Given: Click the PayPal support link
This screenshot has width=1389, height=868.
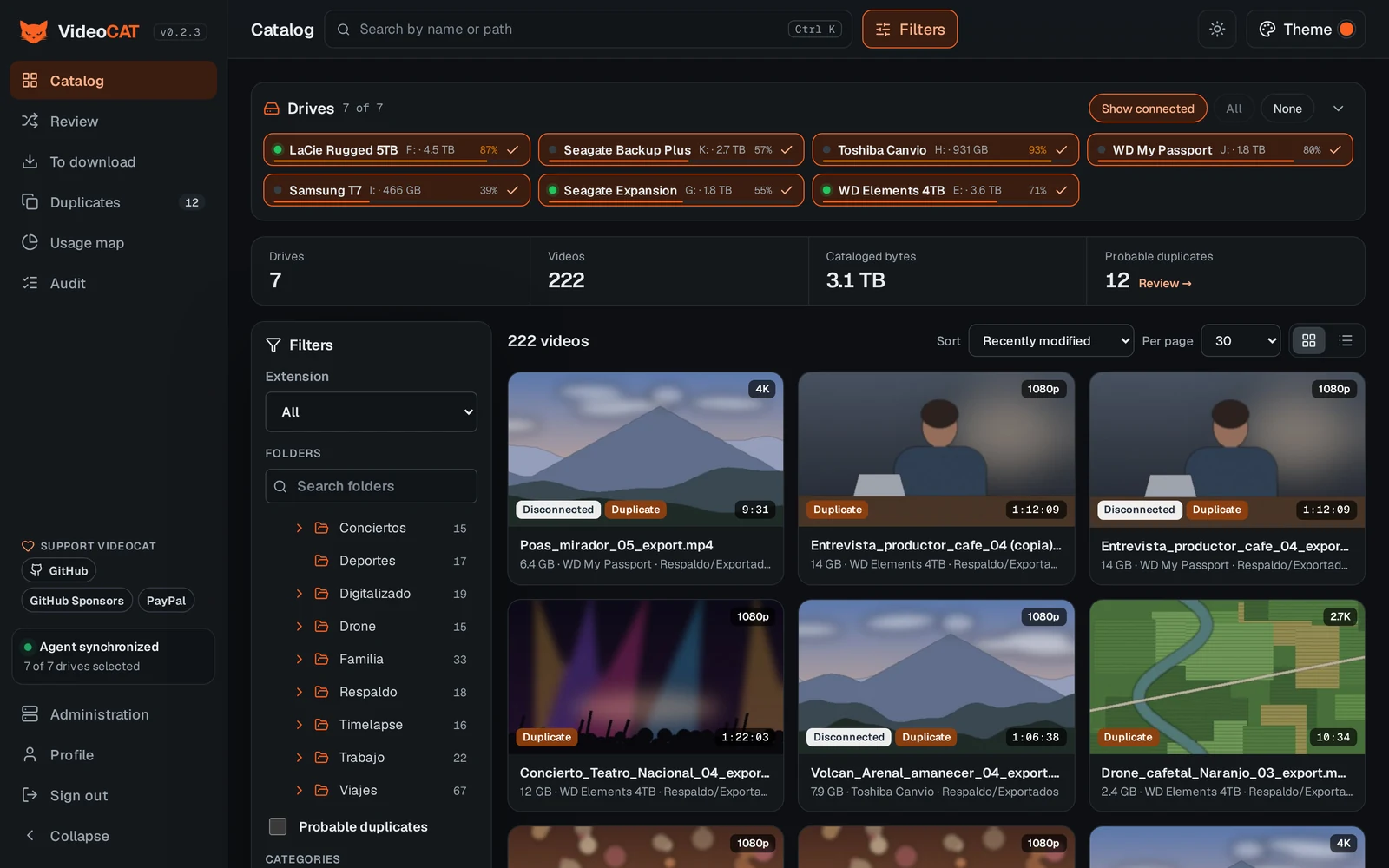Looking at the screenshot, I should (x=166, y=601).
